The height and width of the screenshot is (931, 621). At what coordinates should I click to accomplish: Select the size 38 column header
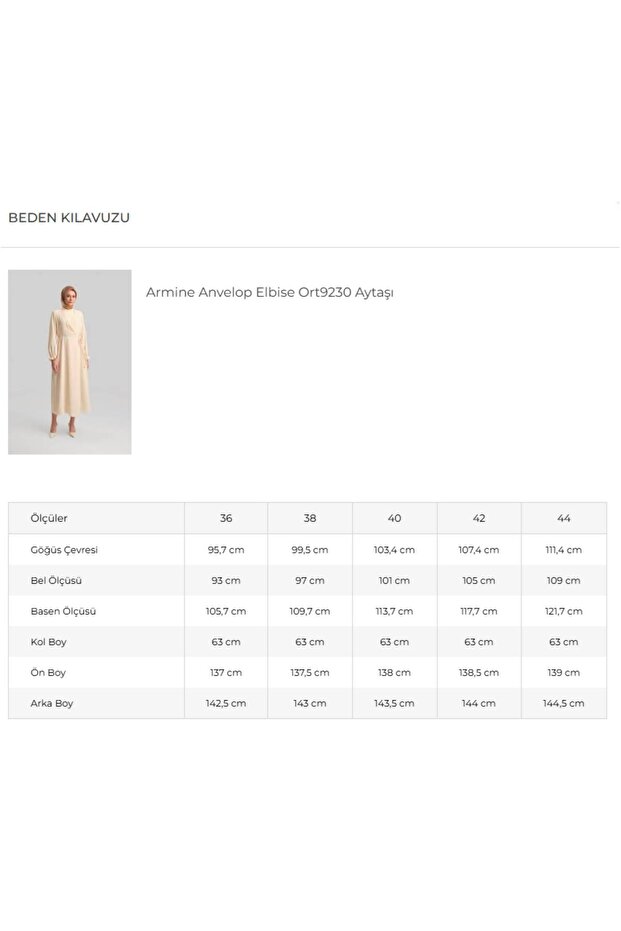tap(310, 518)
